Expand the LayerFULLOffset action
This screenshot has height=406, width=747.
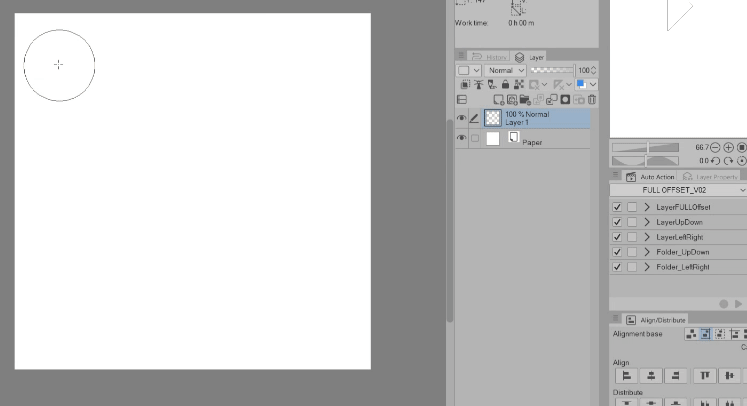tap(647, 207)
